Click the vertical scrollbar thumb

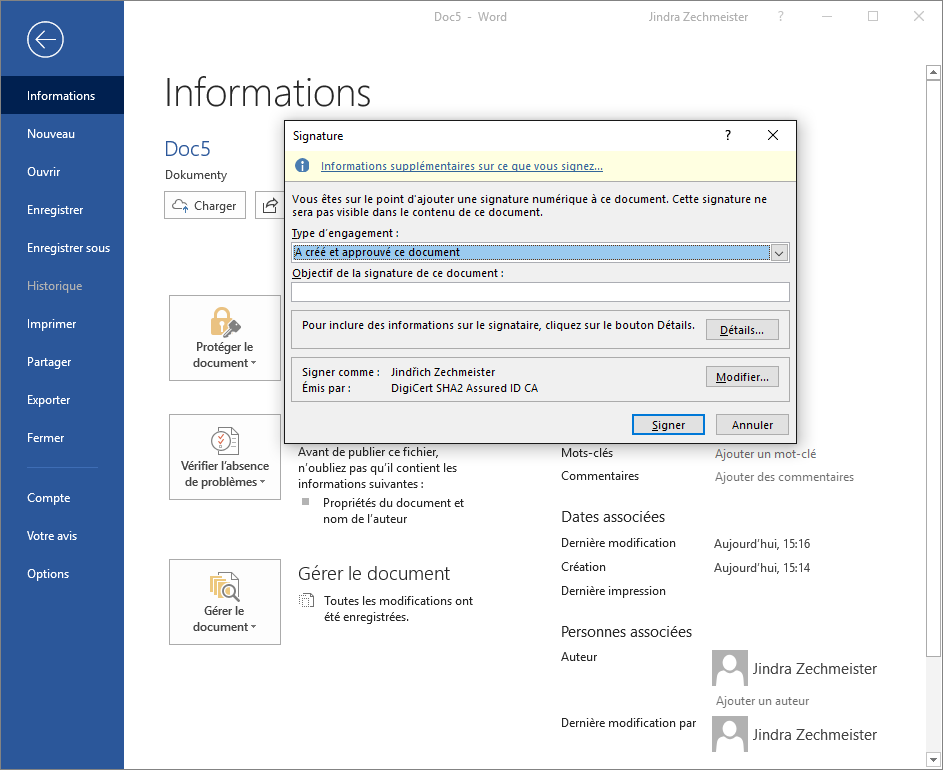[x=933, y=368]
